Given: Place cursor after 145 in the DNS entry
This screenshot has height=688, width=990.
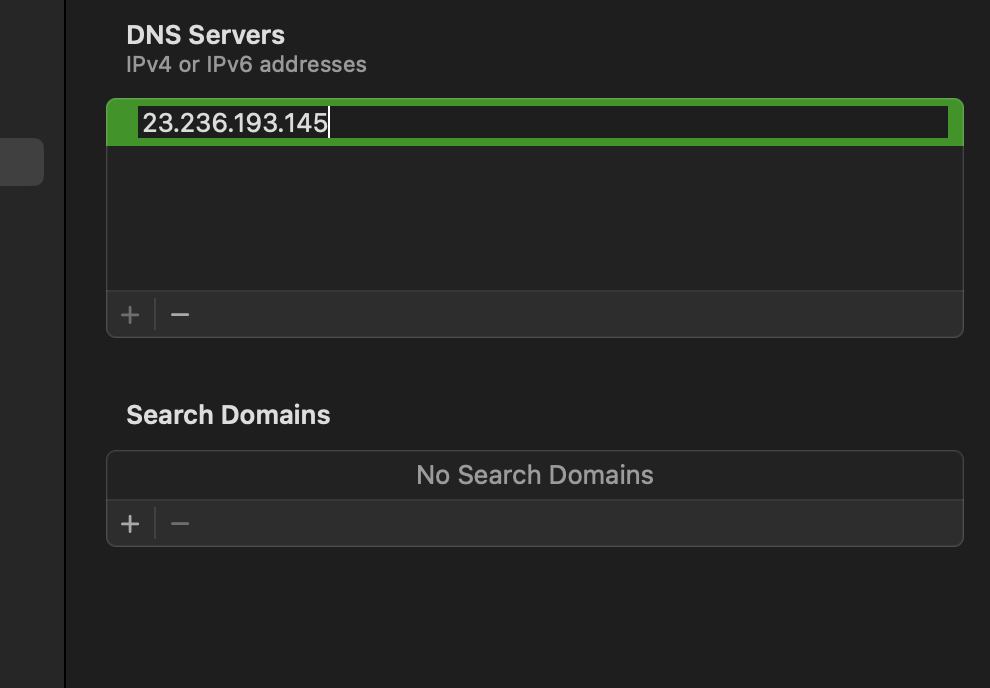Looking at the screenshot, I should (x=329, y=122).
